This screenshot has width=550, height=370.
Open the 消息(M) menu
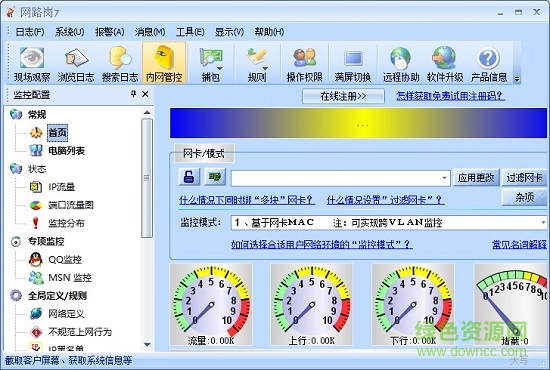pyautogui.click(x=150, y=32)
